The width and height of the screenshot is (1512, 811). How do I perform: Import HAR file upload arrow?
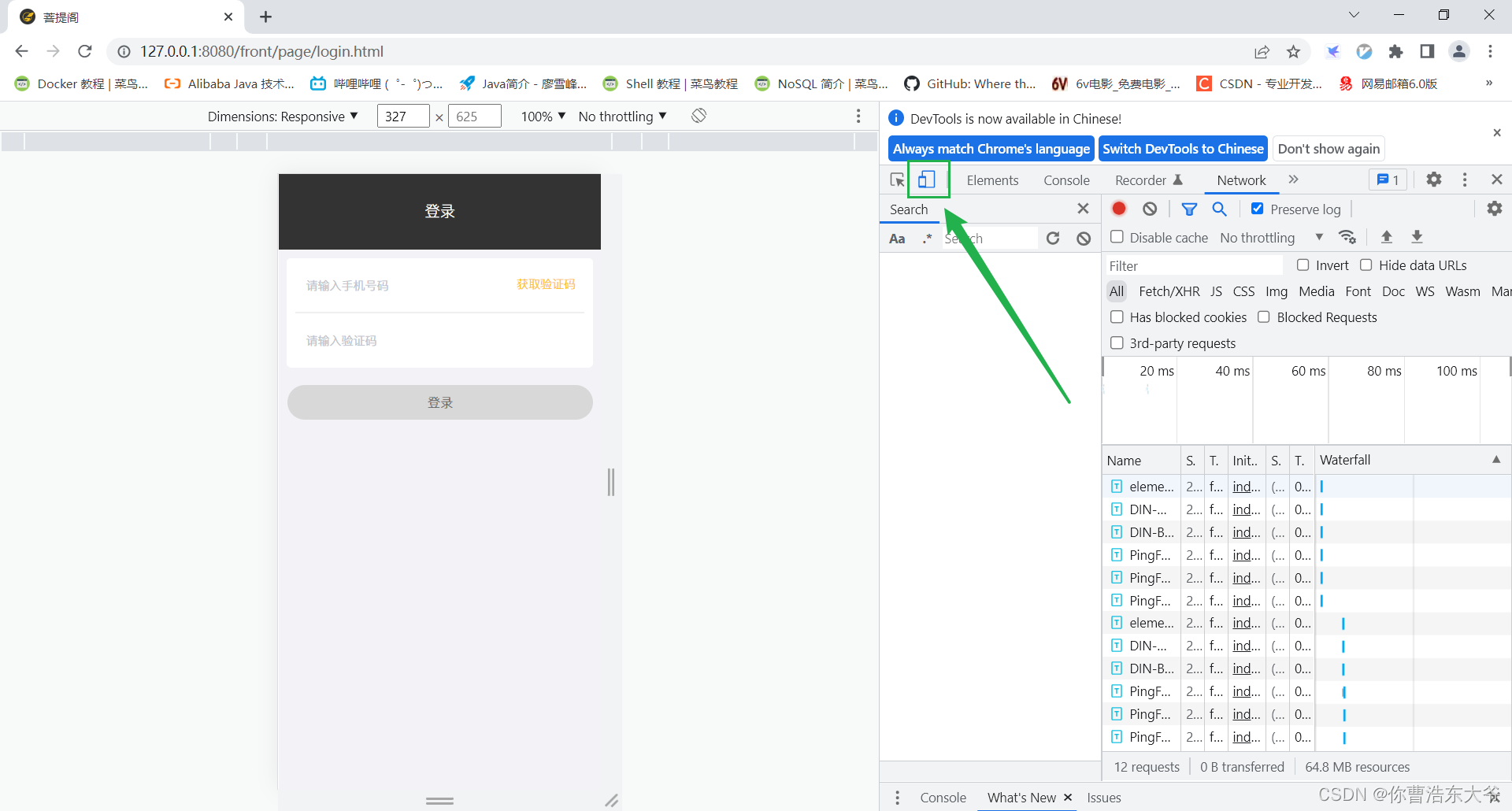point(1387,237)
